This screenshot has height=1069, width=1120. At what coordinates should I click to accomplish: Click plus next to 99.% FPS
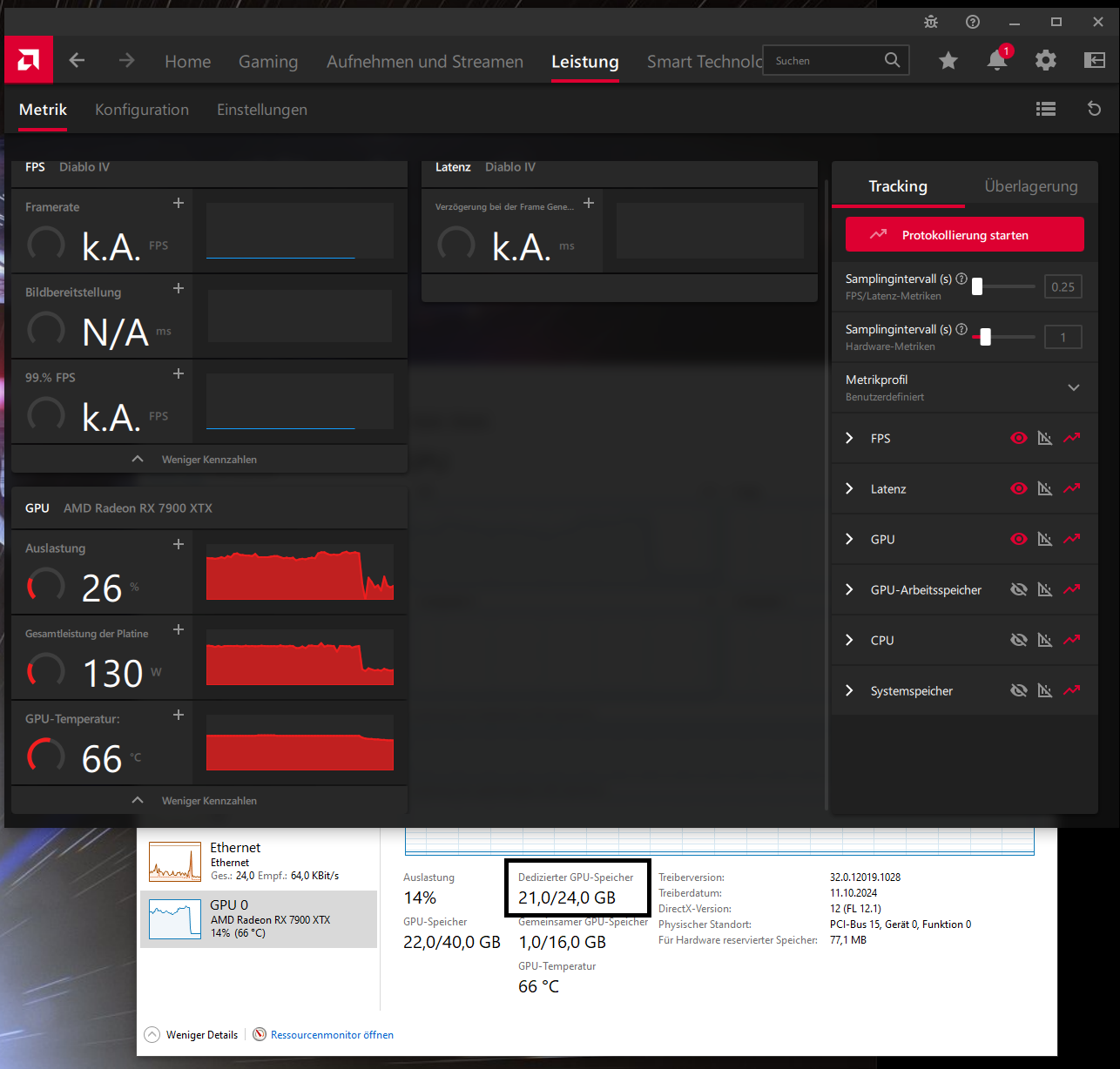coord(179,373)
